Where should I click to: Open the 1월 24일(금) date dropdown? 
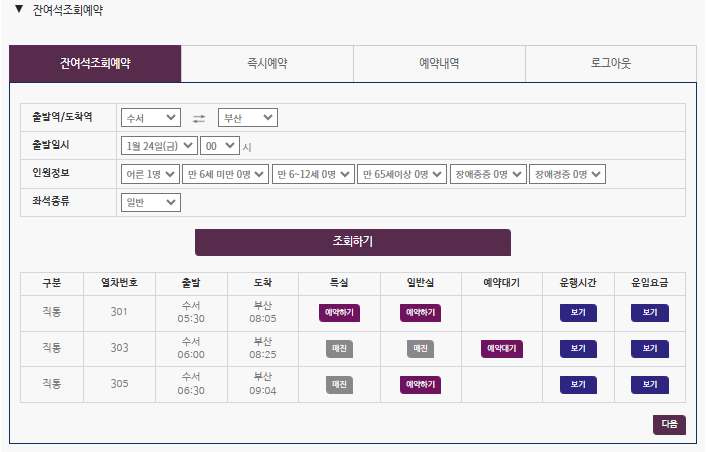pyautogui.click(x=159, y=146)
